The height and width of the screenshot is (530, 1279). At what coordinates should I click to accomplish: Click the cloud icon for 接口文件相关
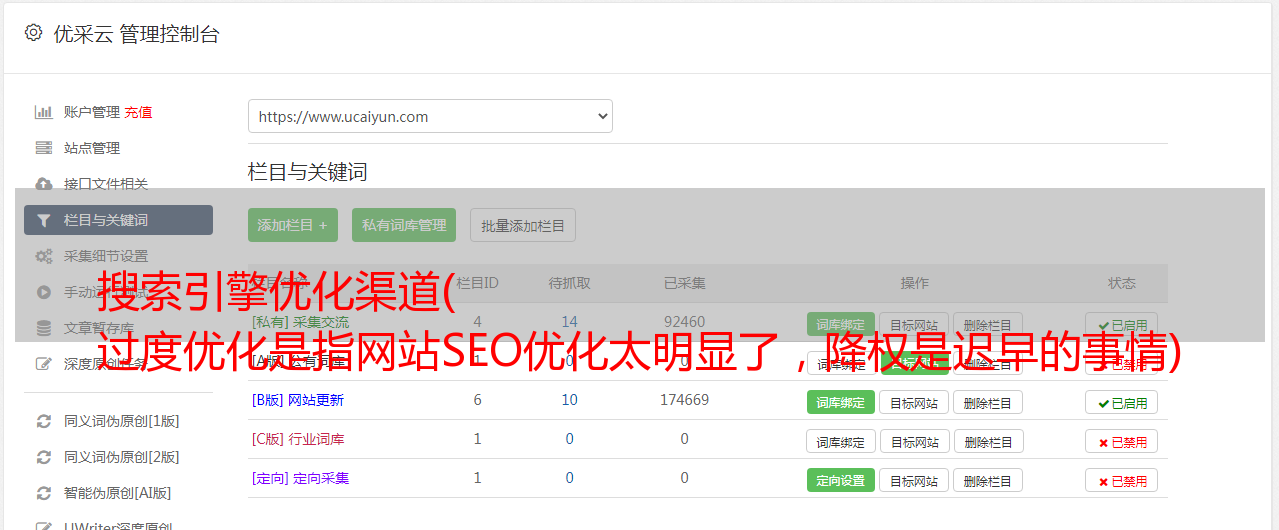click(x=44, y=184)
